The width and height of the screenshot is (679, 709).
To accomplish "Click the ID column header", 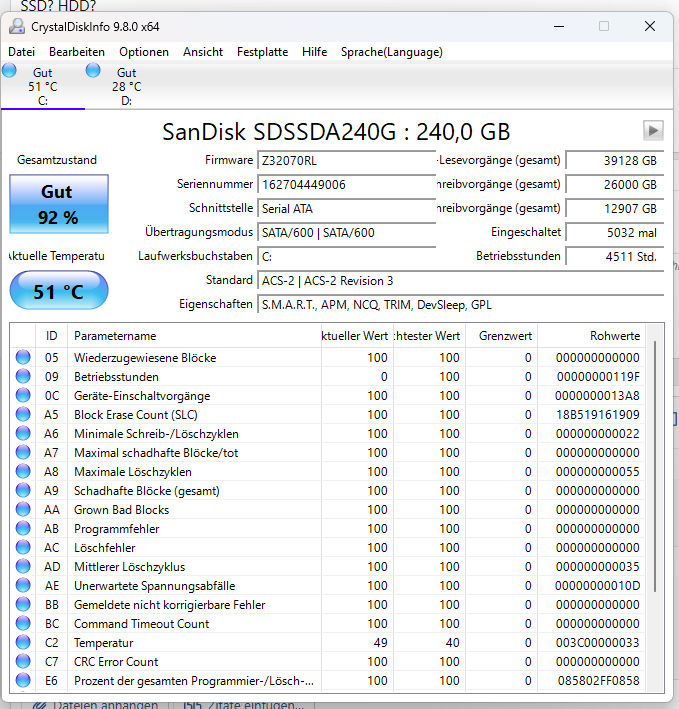I will click(52, 336).
